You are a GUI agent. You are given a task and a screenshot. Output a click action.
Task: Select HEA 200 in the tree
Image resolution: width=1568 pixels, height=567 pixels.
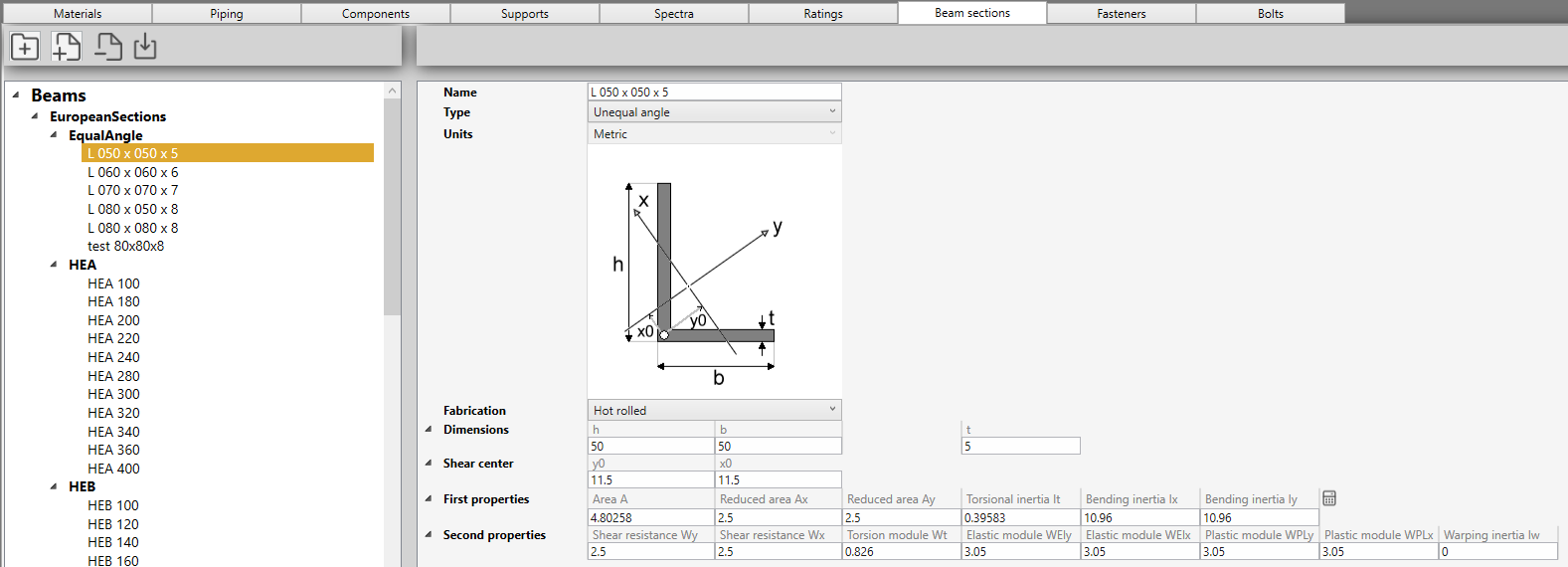click(x=113, y=320)
